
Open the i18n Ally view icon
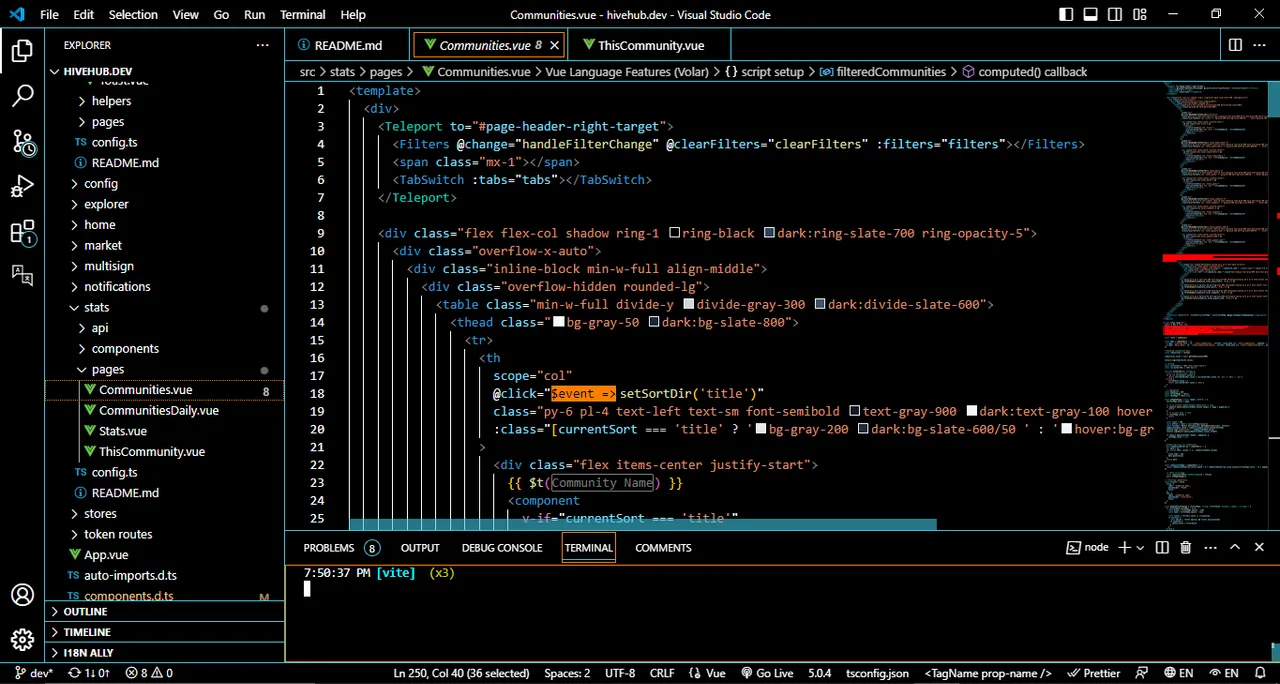(x=22, y=275)
